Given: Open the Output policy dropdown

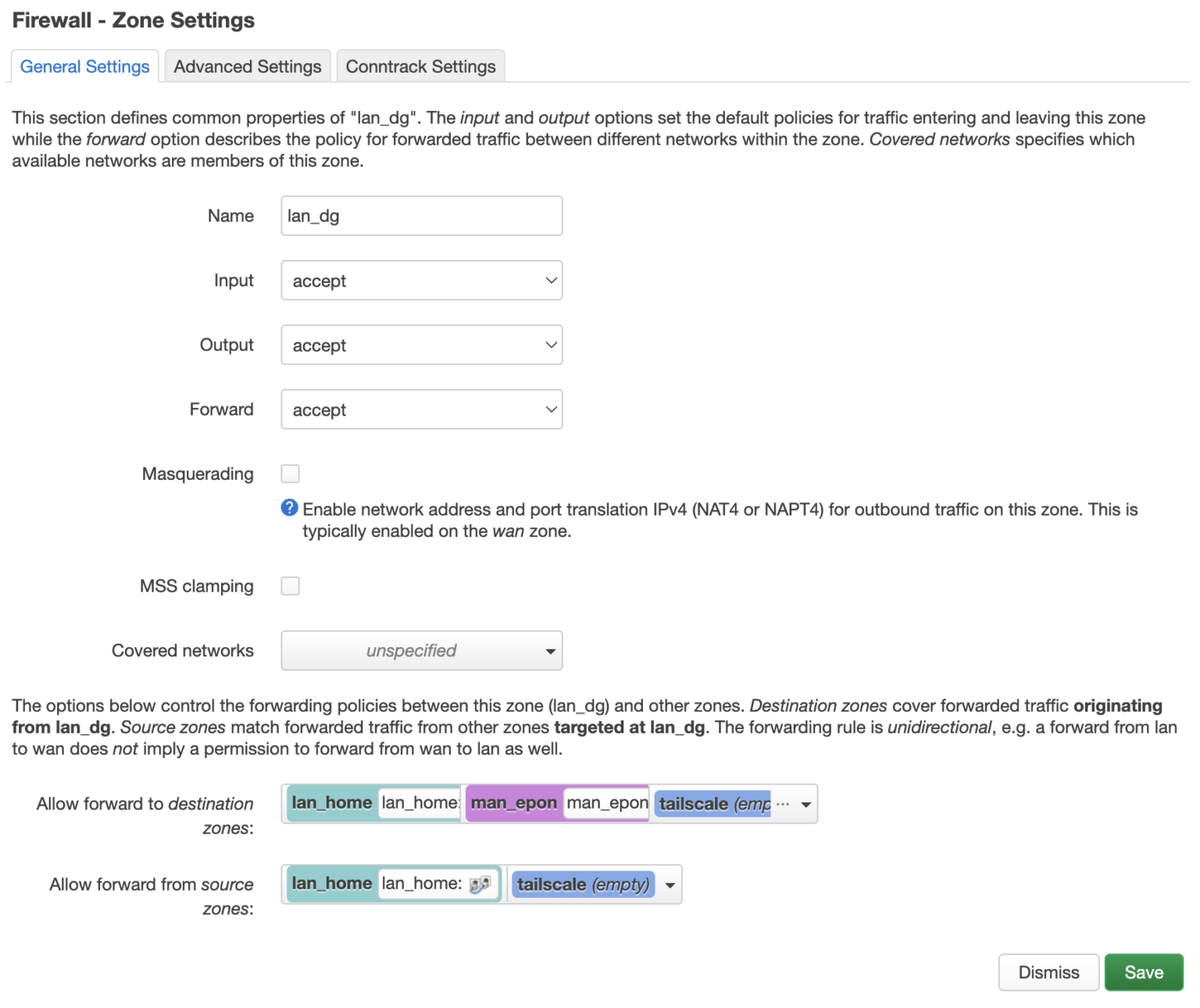Looking at the screenshot, I should (421, 345).
